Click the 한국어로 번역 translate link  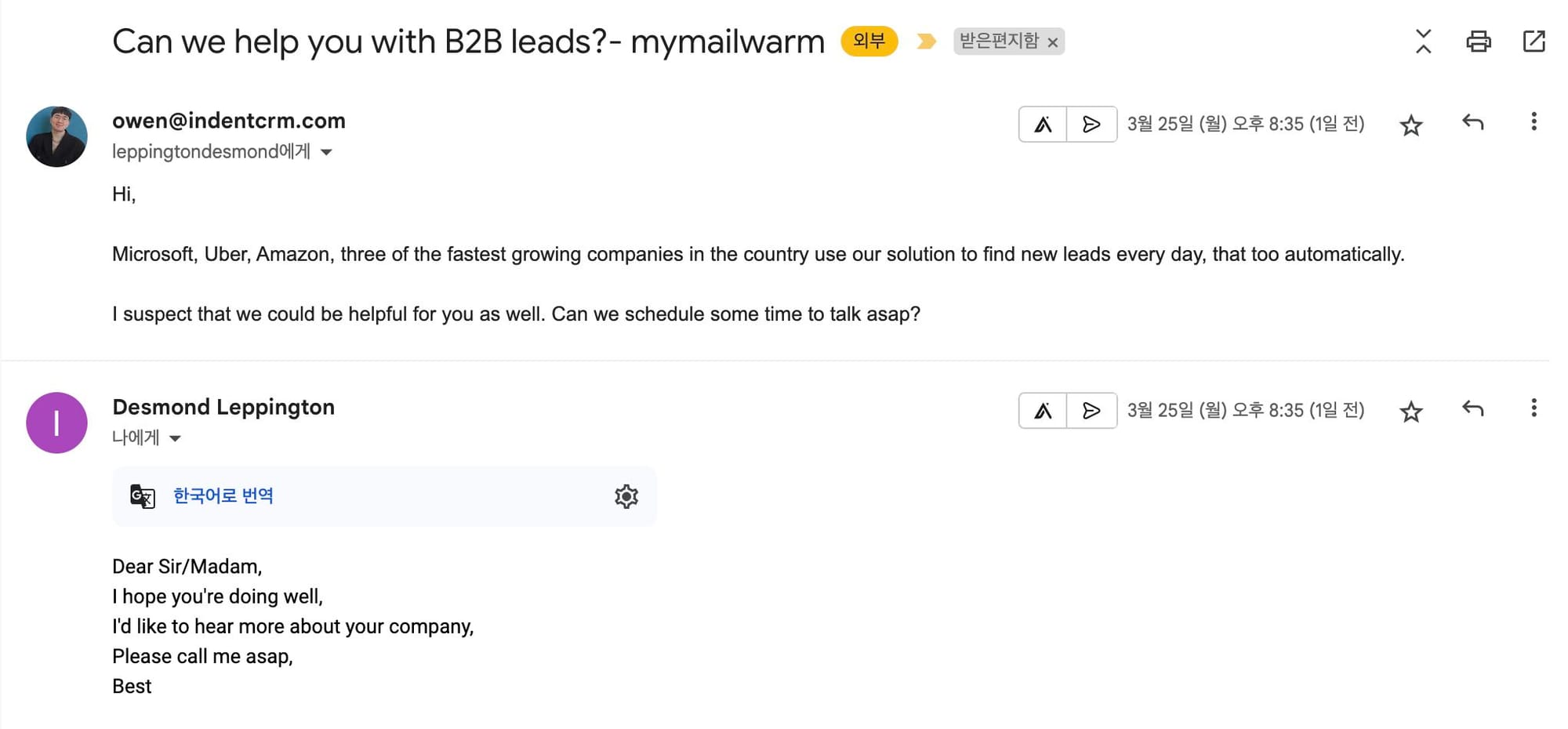[x=223, y=495]
